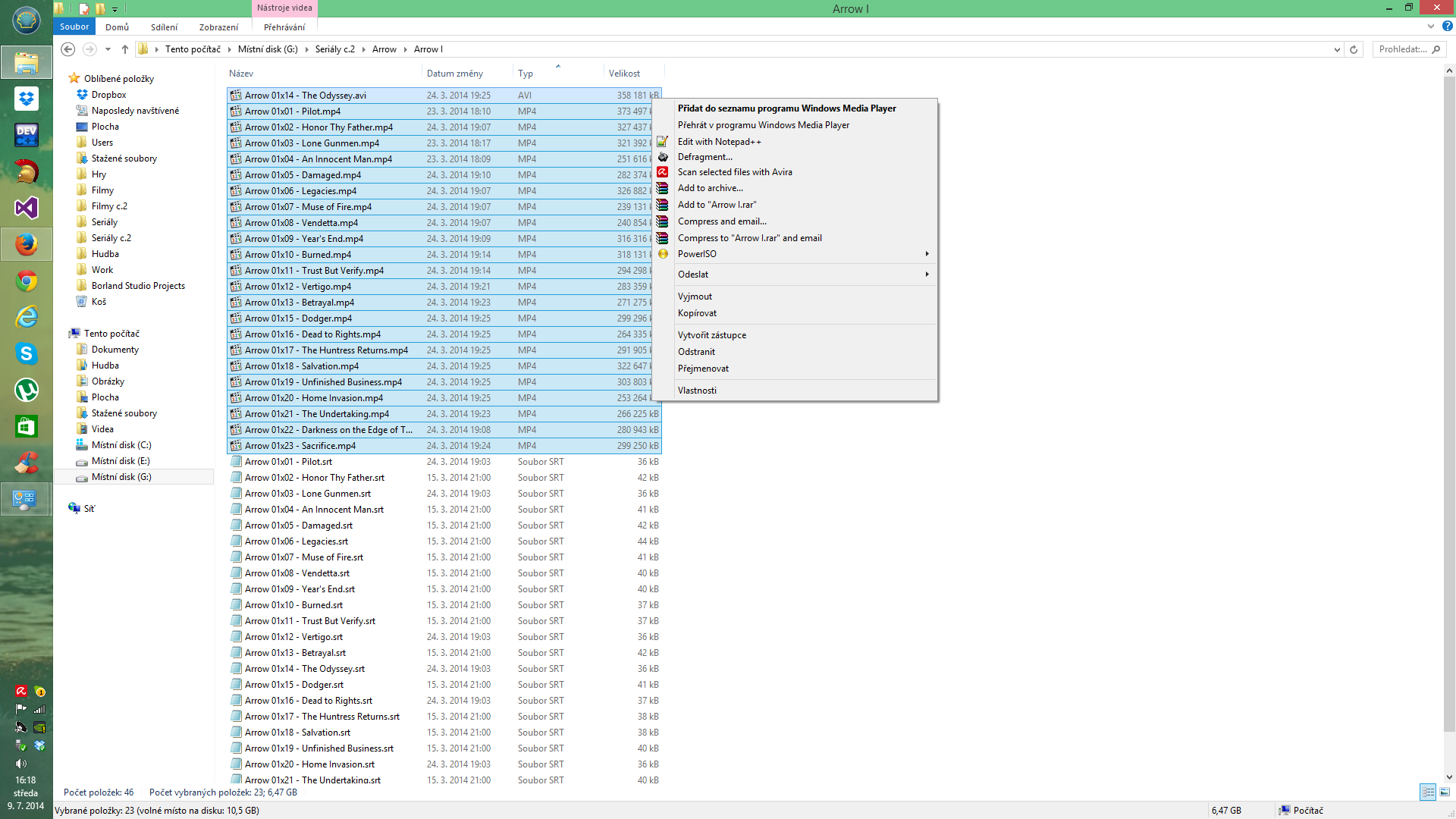The width and height of the screenshot is (1456, 819).
Task: Choose Scan selected files with Avira
Action: pyautogui.click(x=734, y=172)
